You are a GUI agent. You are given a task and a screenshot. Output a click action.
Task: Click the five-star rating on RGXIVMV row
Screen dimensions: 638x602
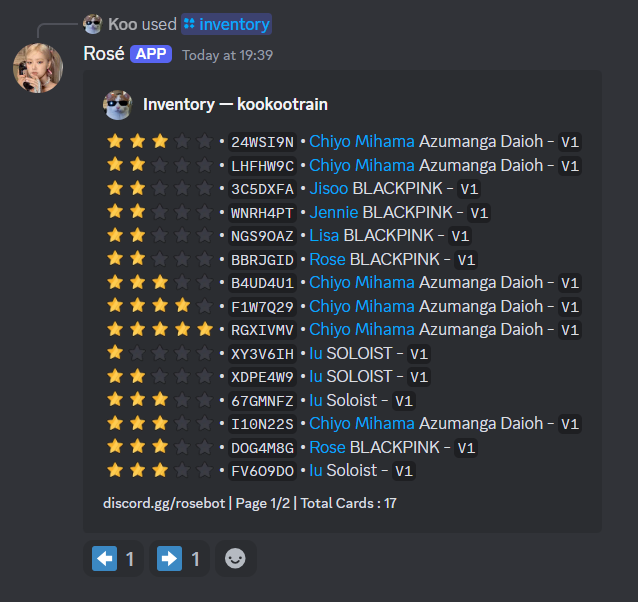point(160,329)
